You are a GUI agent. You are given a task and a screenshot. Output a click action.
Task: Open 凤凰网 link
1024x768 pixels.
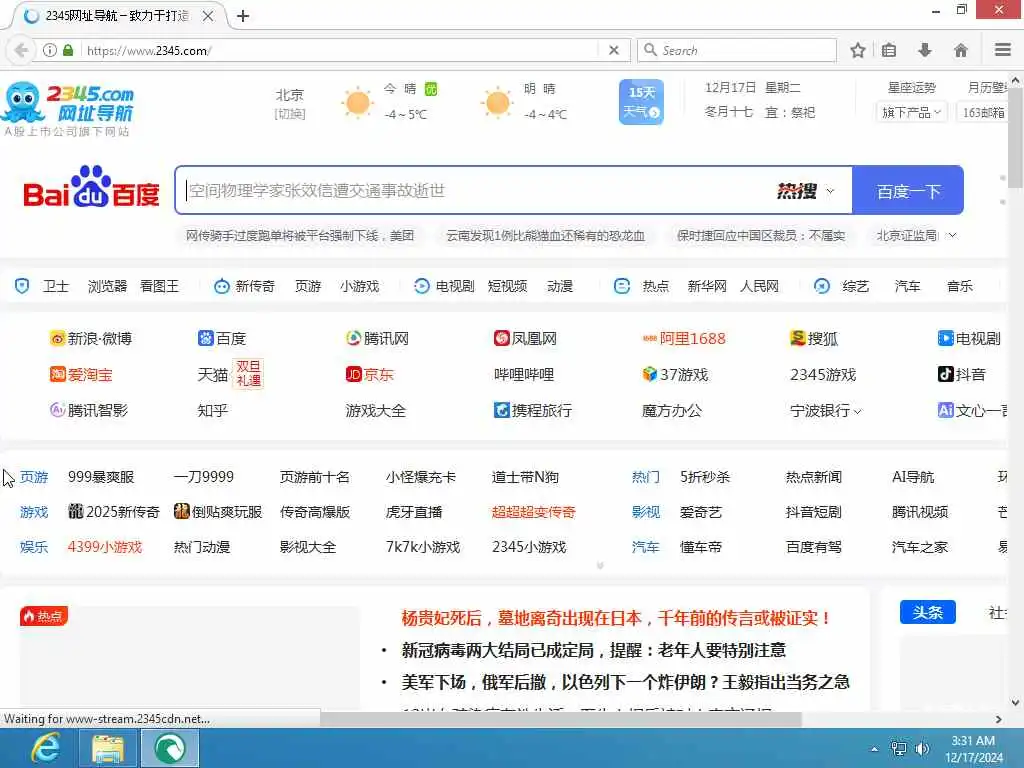pyautogui.click(x=526, y=338)
